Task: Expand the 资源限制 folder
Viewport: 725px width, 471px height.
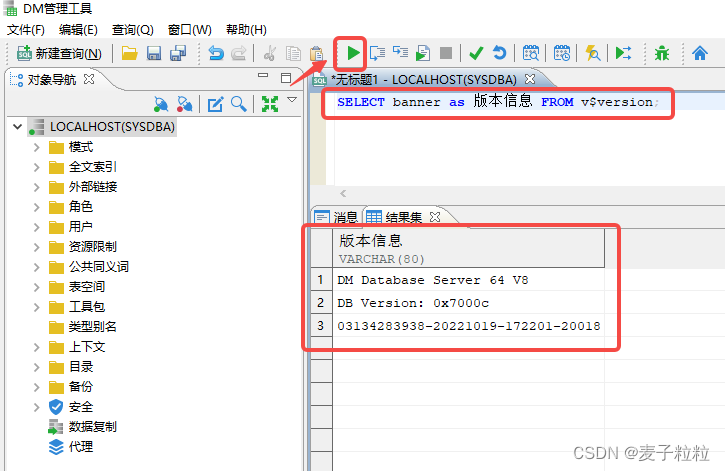Action: (x=37, y=247)
